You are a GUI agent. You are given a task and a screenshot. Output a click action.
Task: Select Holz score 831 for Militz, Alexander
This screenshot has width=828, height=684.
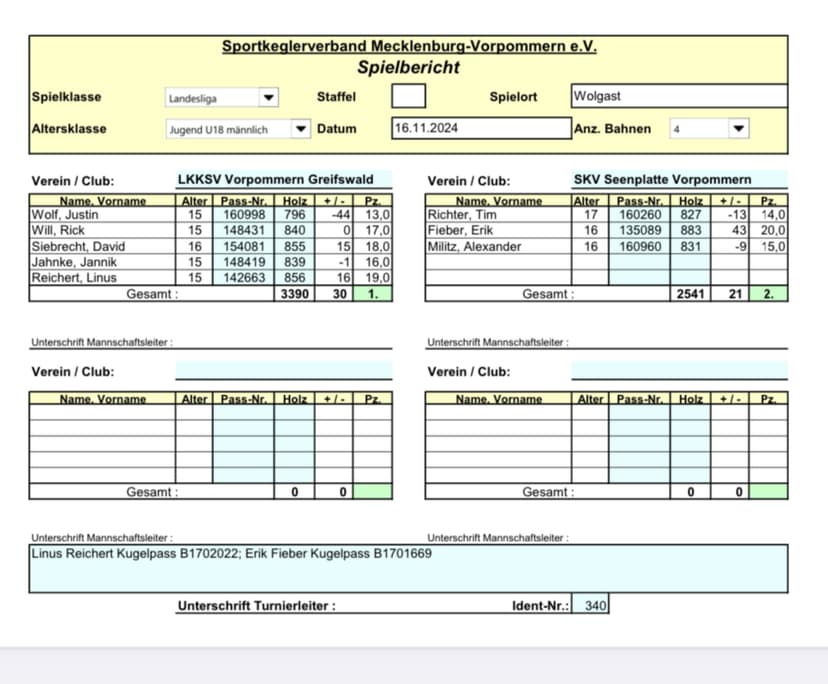(x=690, y=246)
